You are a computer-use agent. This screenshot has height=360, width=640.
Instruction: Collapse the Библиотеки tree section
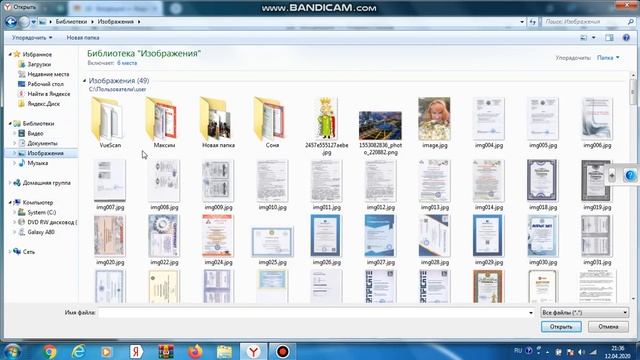point(10,123)
